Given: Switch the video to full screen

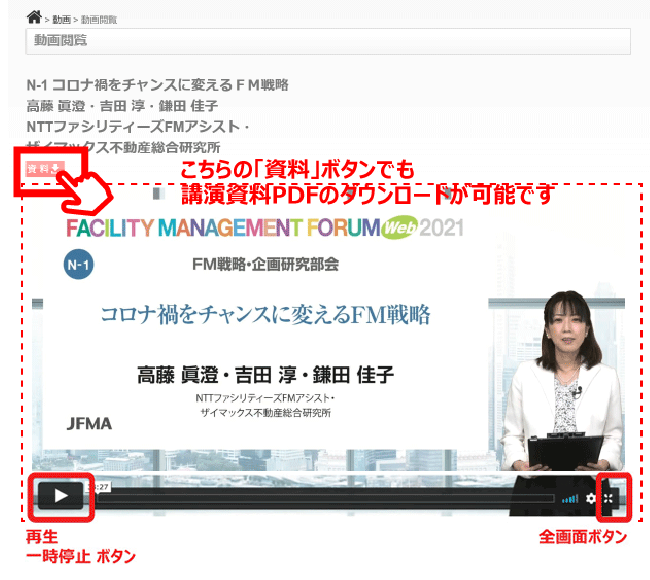Looking at the screenshot, I should [x=608, y=498].
